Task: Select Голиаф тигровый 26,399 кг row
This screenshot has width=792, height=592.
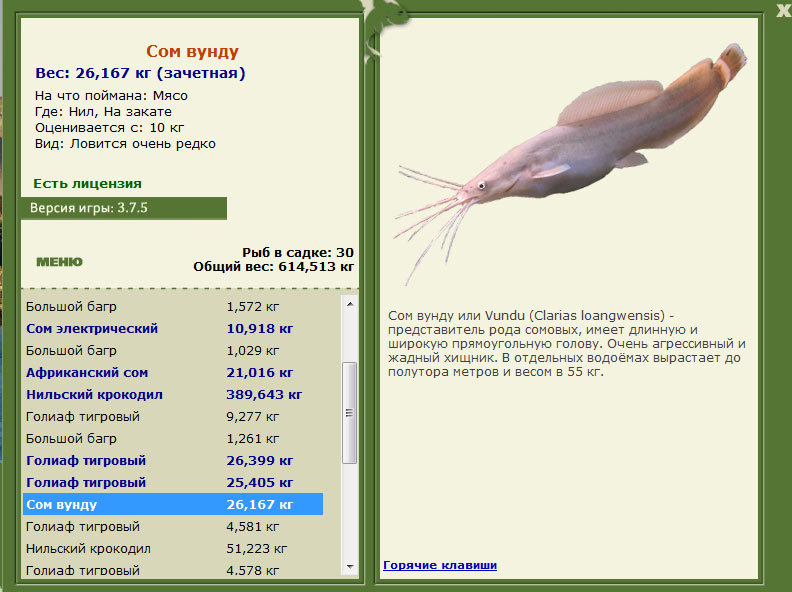Action: point(173,460)
